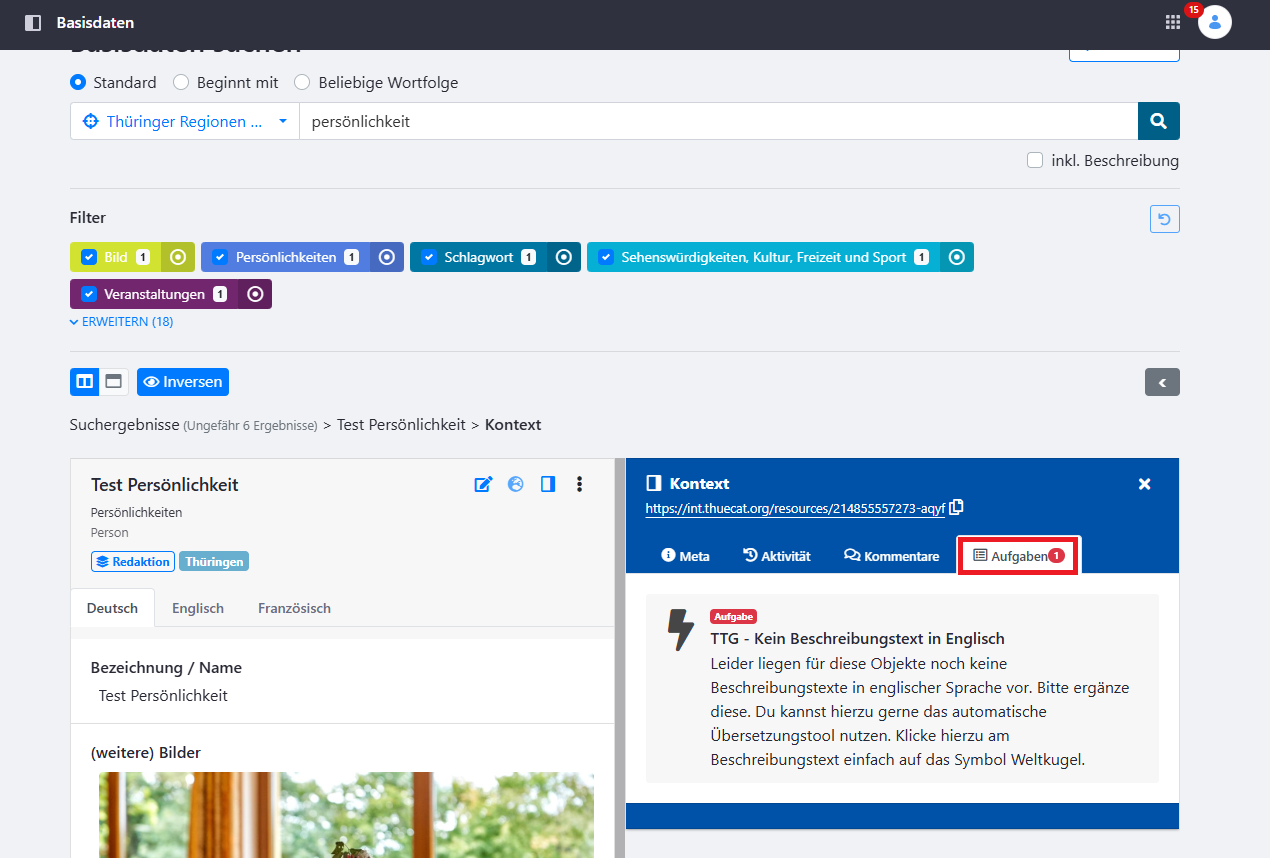Screen dimensions: 1270x858
Task: Click the target icon on the Bild filter
Action: coord(178,257)
